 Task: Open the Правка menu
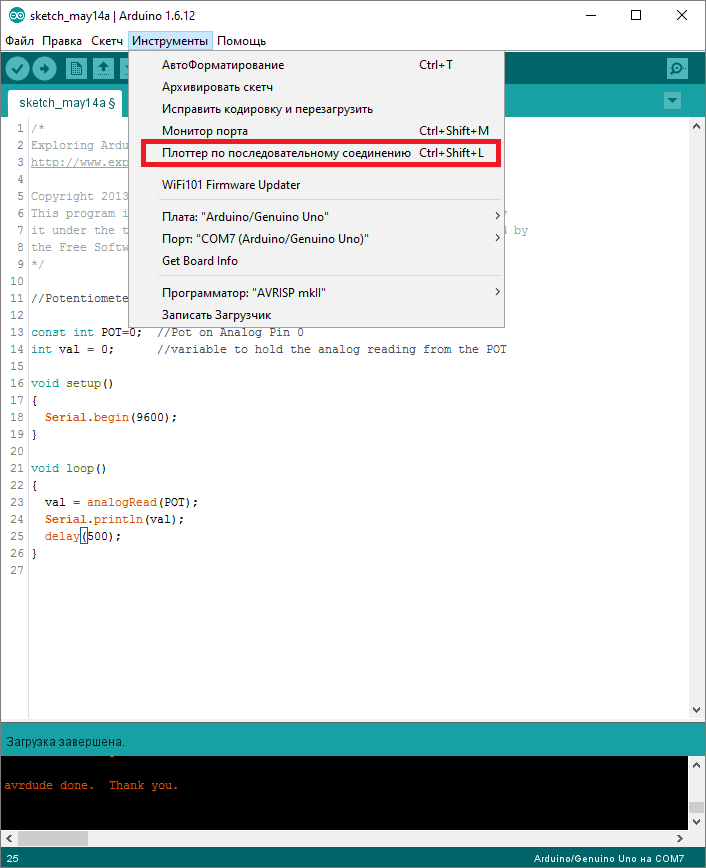(62, 41)
